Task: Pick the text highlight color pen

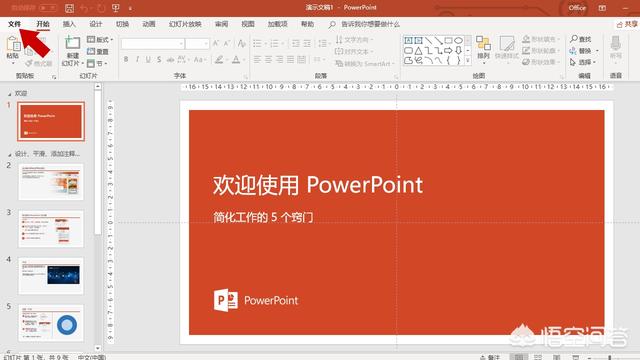Action: [x=219, y=60]
